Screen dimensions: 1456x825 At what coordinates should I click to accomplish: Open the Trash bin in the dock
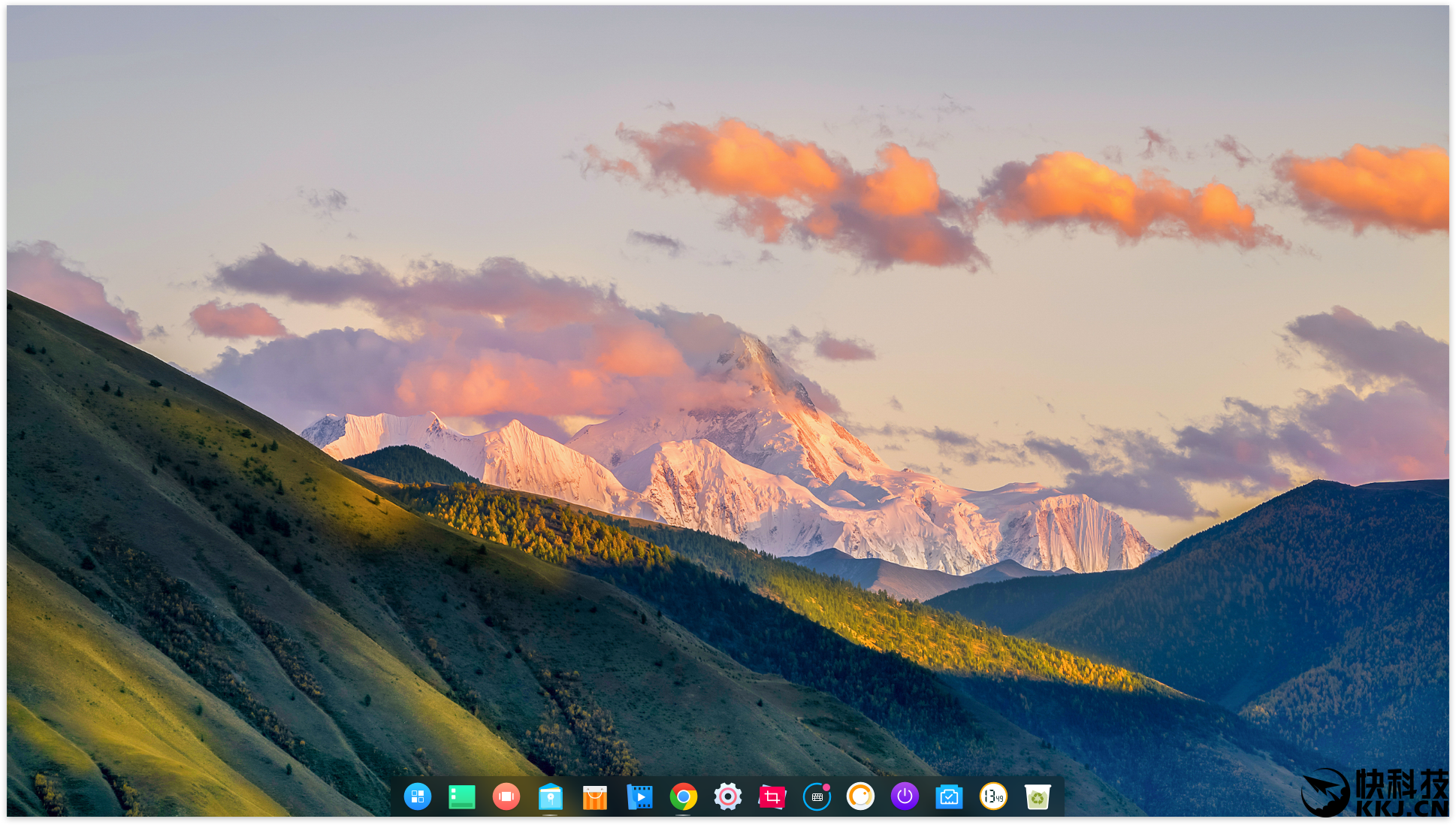pos(1038,797)
